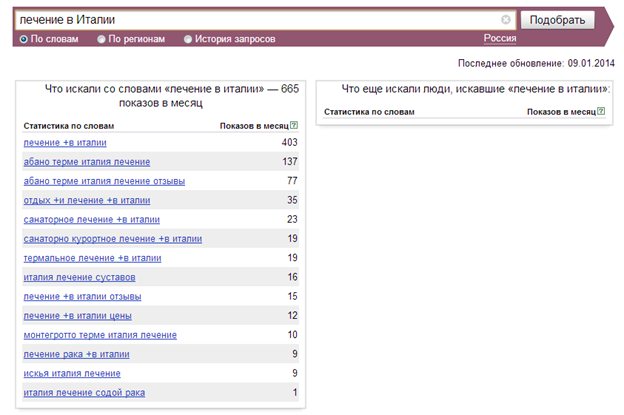
Task: Open the 'абано терме италия лечение' link
Action: coord(87,162)
